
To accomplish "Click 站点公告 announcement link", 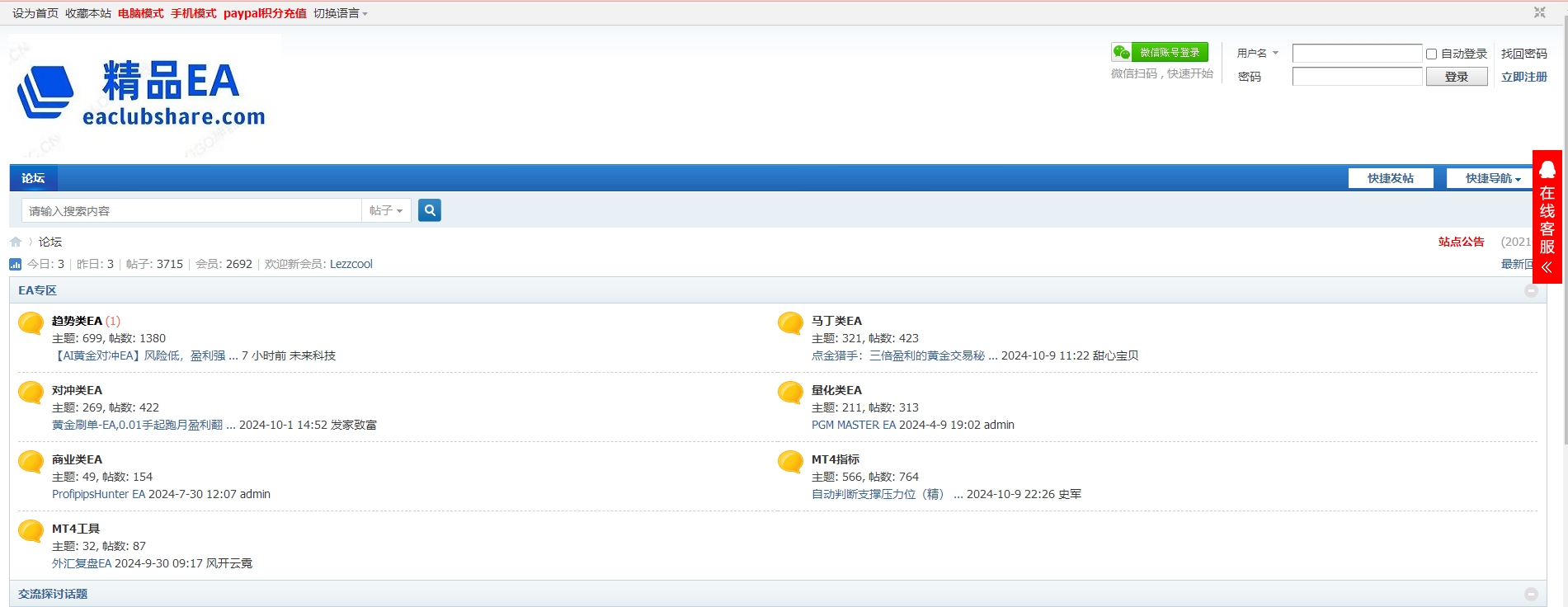I will tap(1462, 242).
